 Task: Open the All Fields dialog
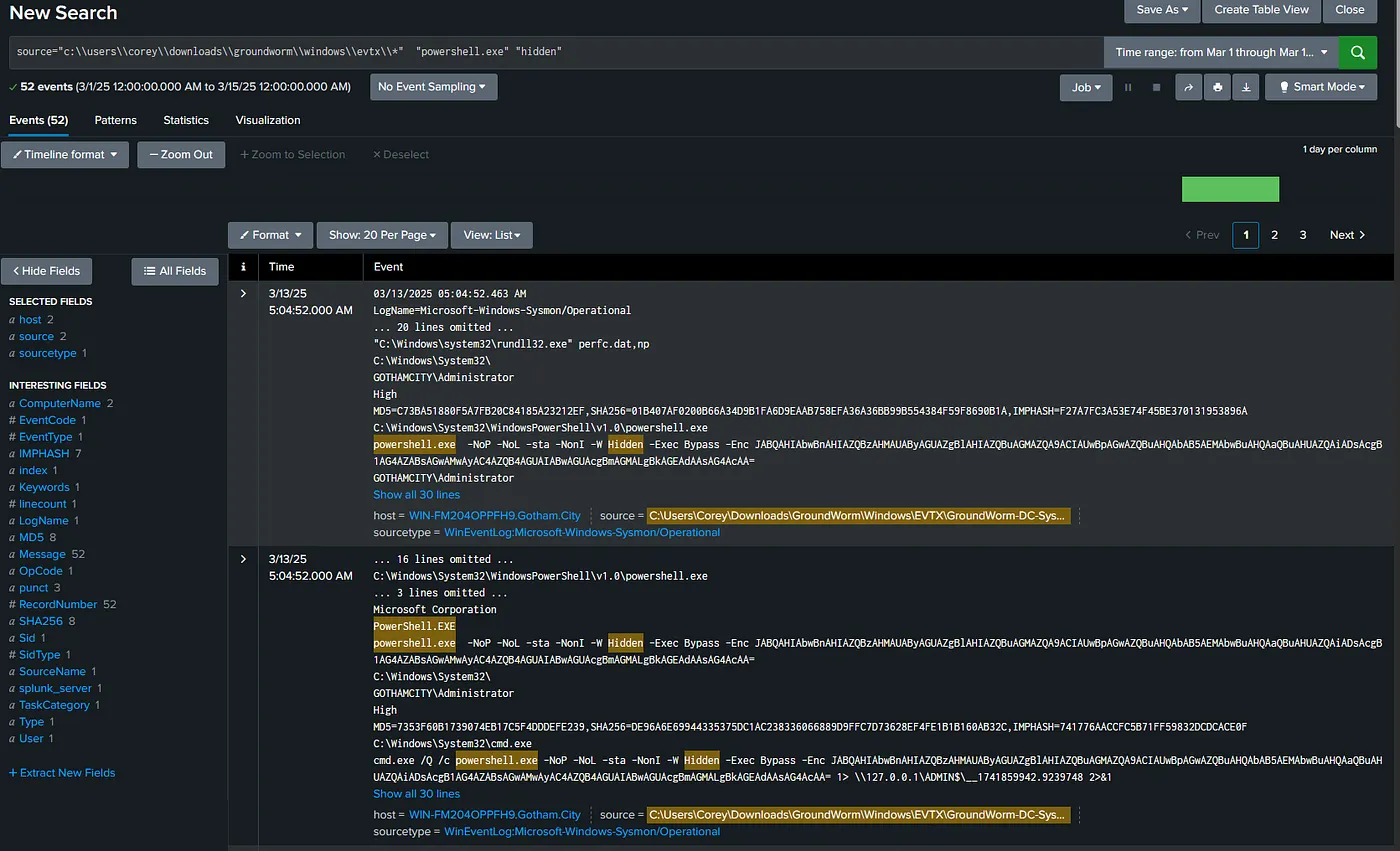175,271
